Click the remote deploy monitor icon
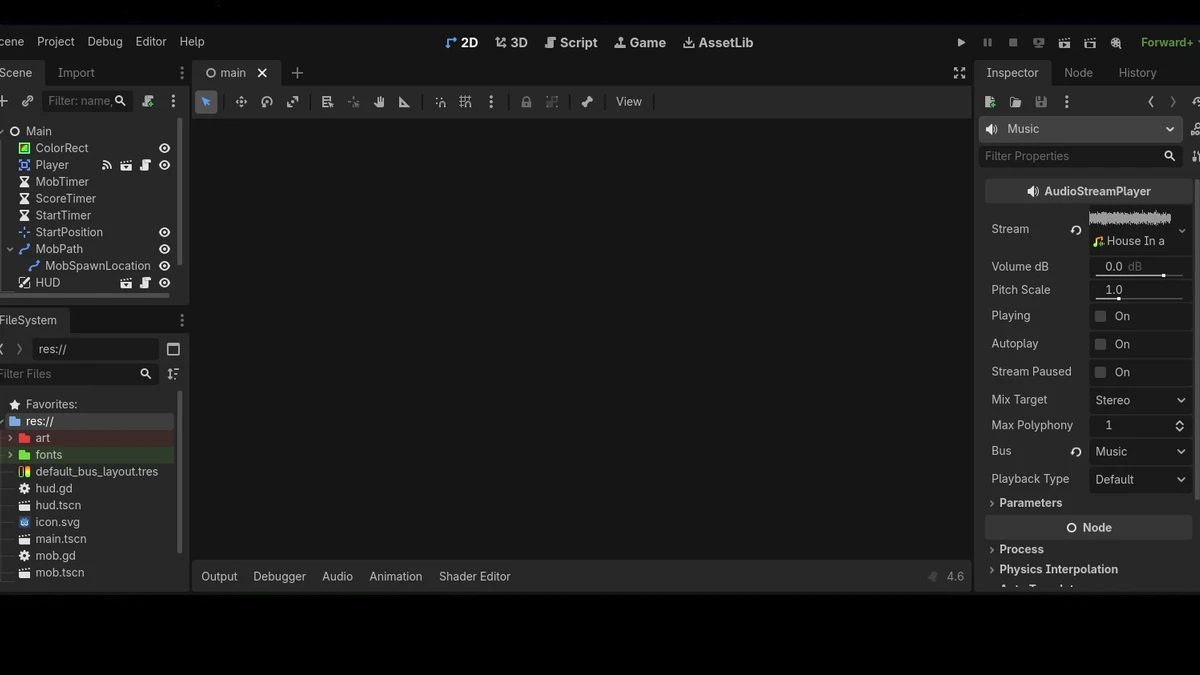 pos(1039,43)
